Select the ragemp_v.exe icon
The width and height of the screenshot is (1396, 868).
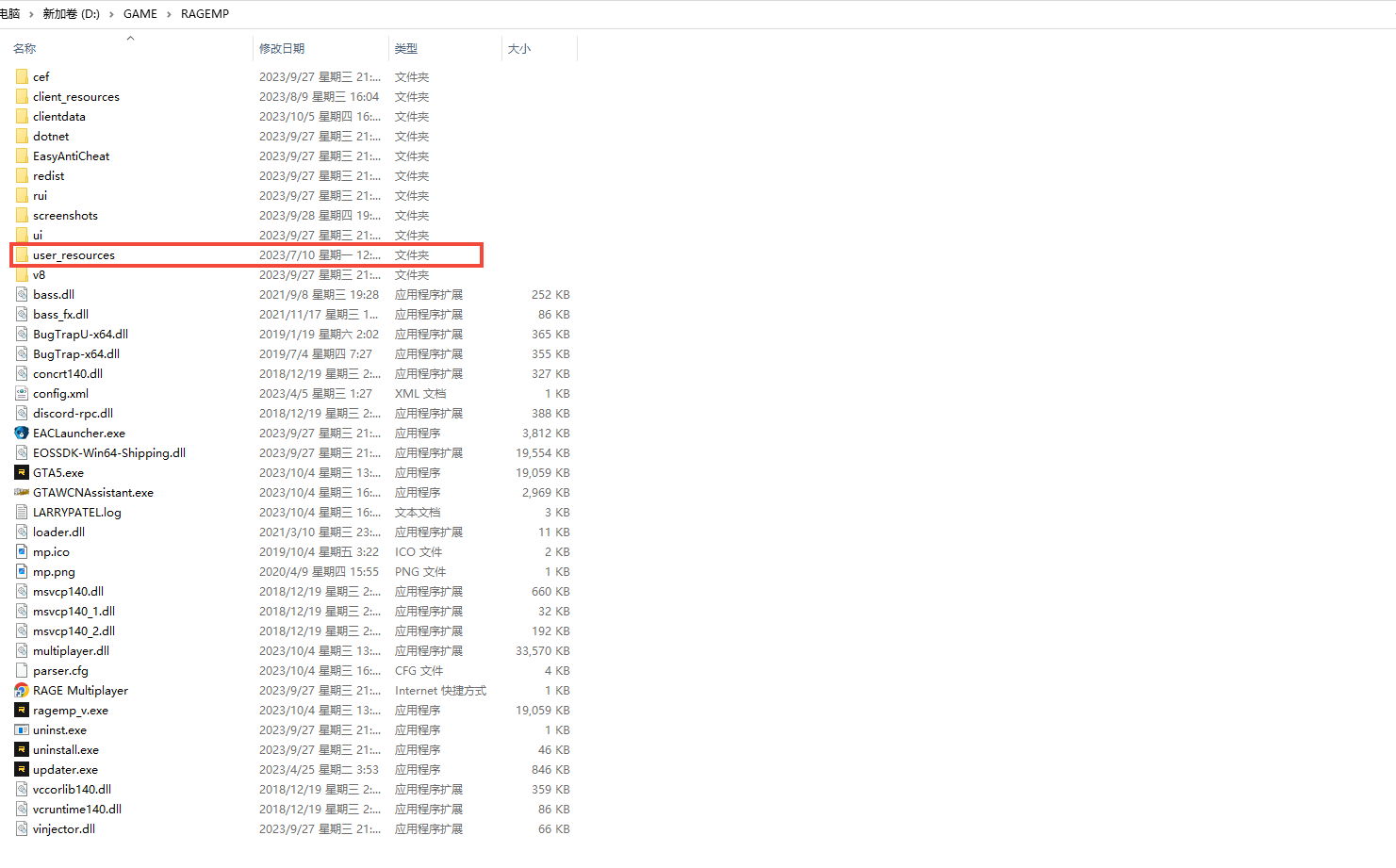pyautogui.click(x=22, y=710)
